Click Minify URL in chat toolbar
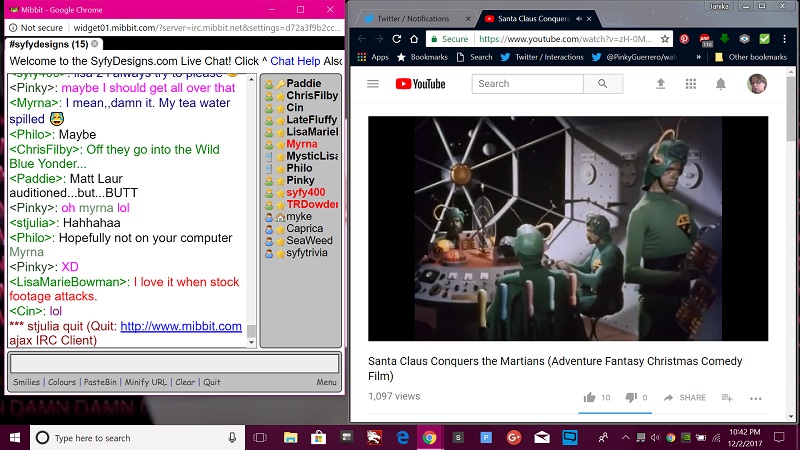Viewport: 800px width, 450px height. point(145,382)
